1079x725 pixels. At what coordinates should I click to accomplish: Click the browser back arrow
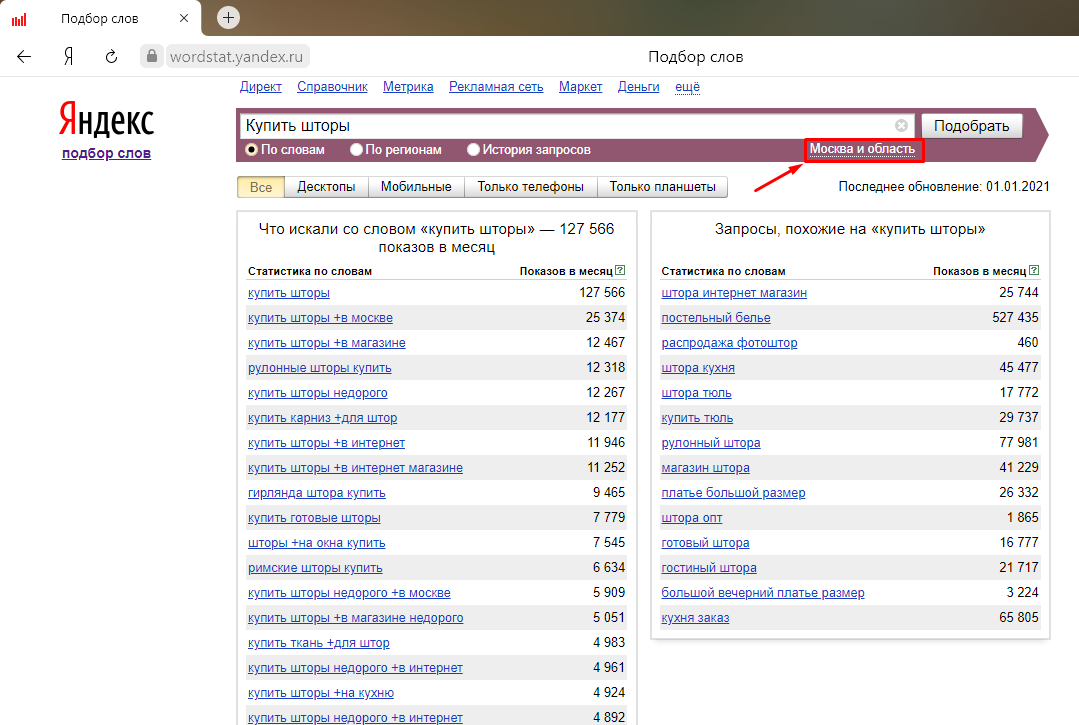(x=24, y=56)
